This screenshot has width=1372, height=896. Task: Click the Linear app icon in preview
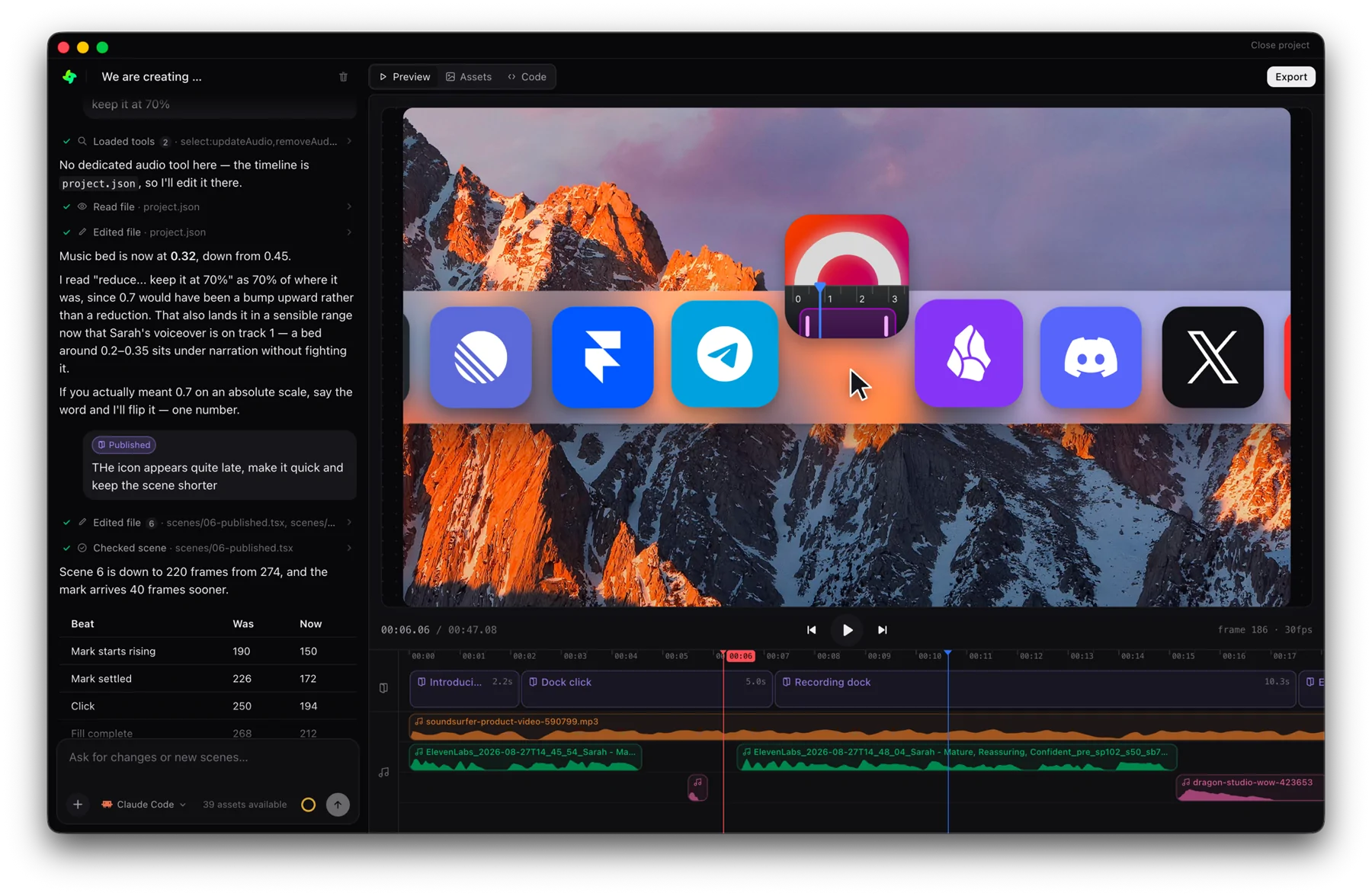coord(480,357)
